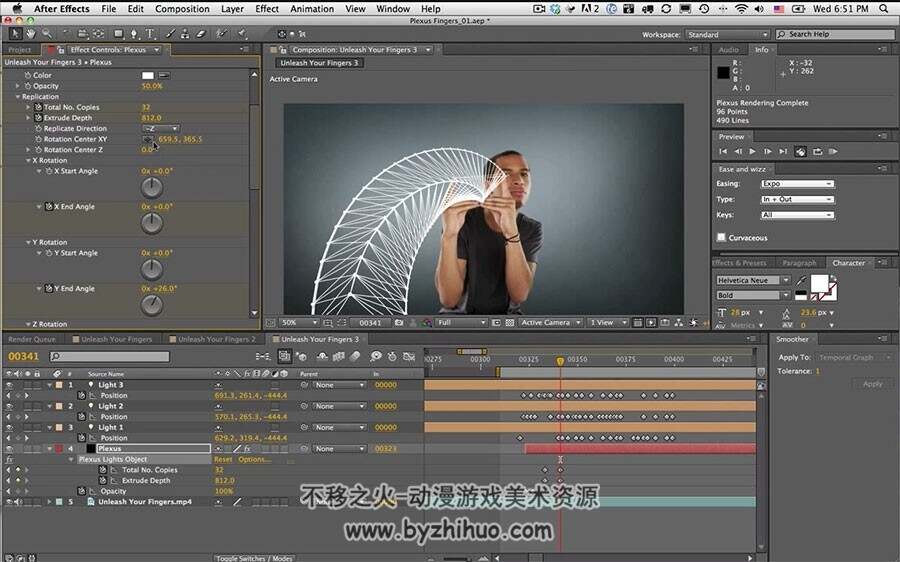Image resolution: width=900 pixels, height=562 pixels.
Task: Select the Type tool
Action: tap(150, 34)
